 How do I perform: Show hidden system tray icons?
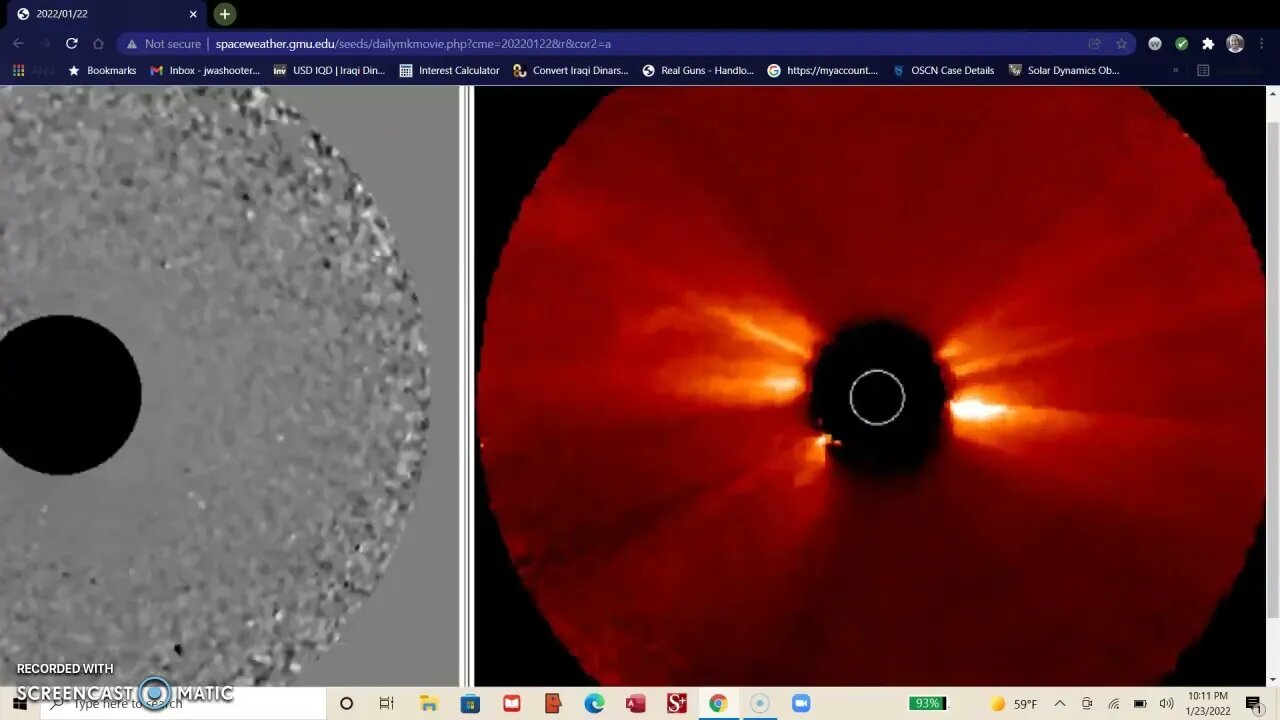1060,703
